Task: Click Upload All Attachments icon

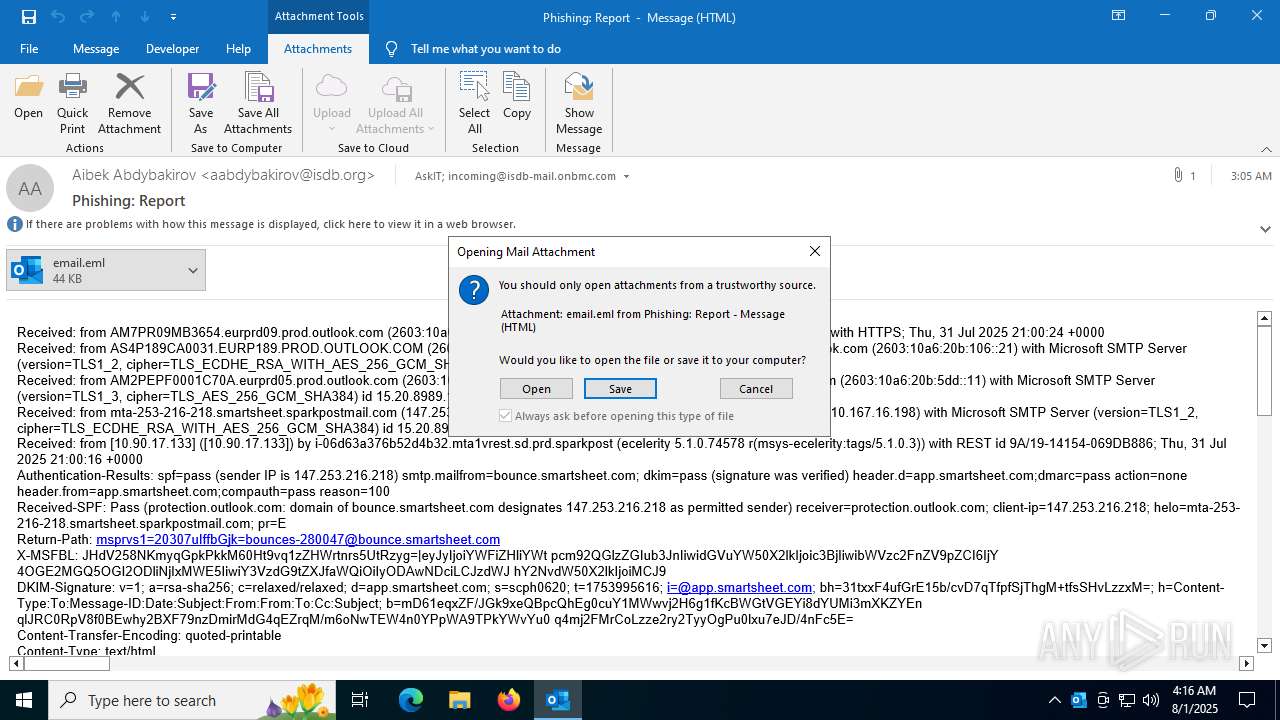Action: click(395, 103)
